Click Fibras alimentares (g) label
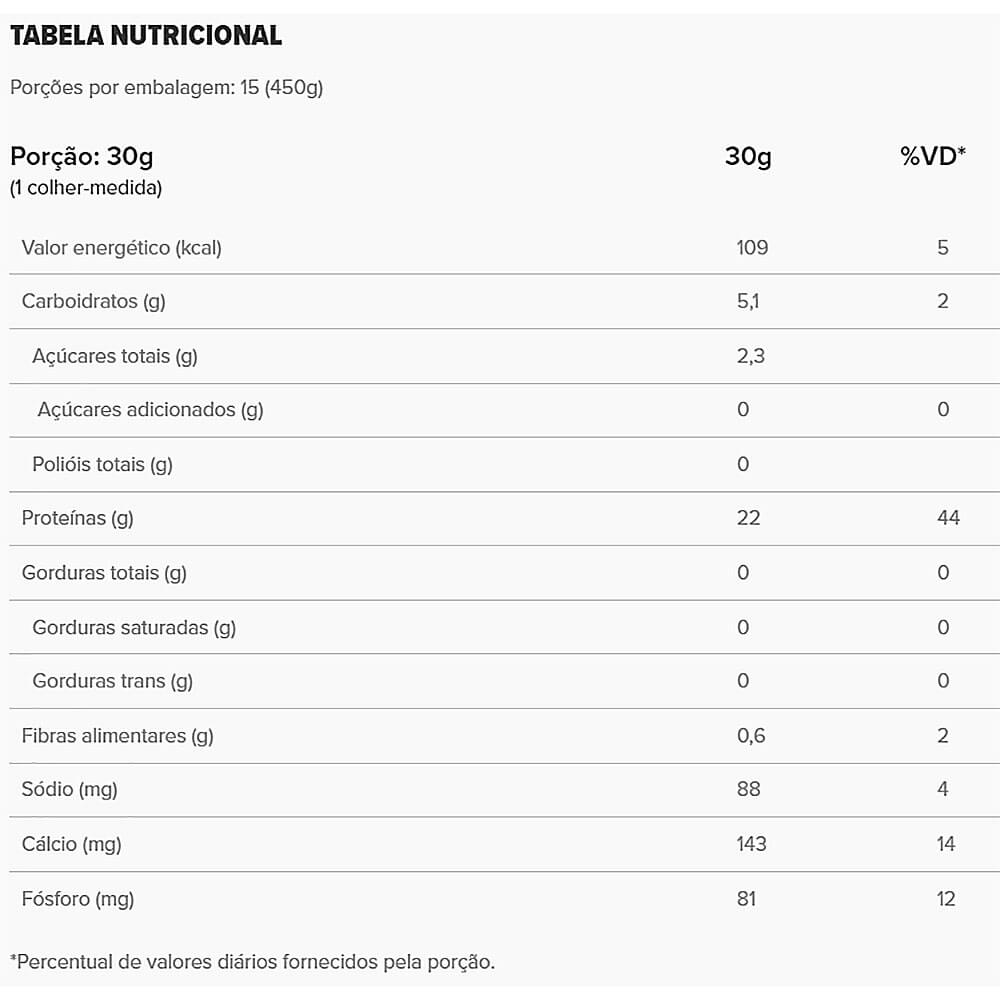 (x=118, y=736)
